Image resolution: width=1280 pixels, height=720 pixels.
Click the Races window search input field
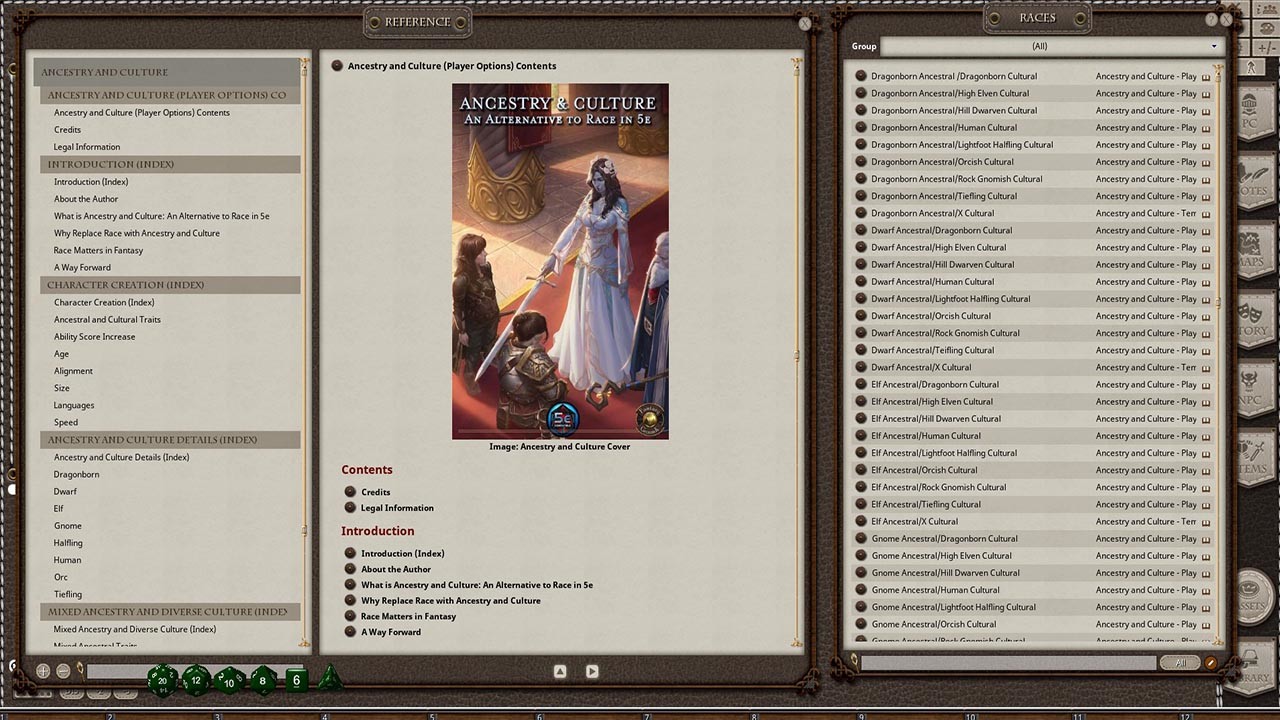1010,662
